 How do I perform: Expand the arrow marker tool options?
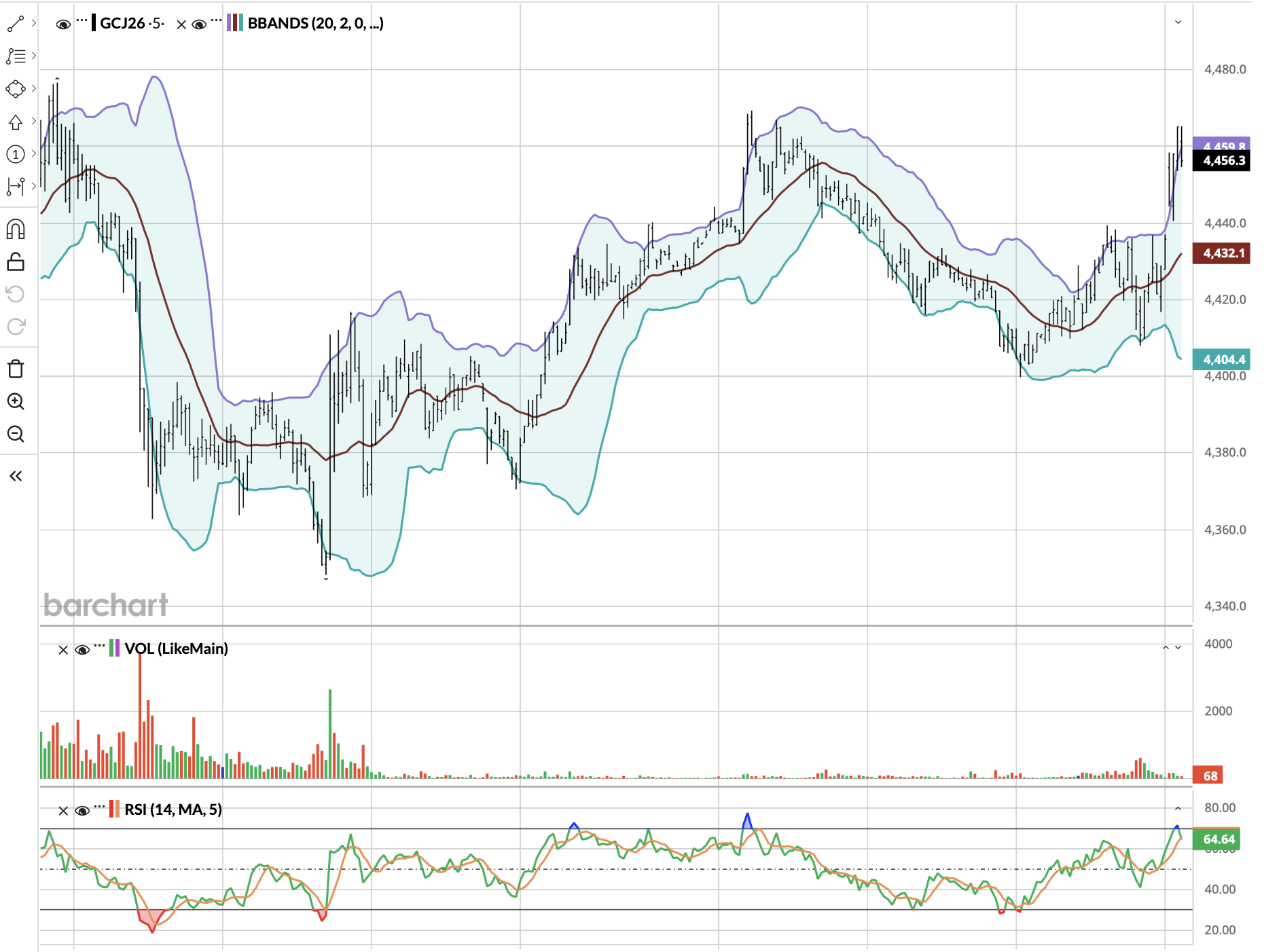pyautogui.click(x=33, y=121)
